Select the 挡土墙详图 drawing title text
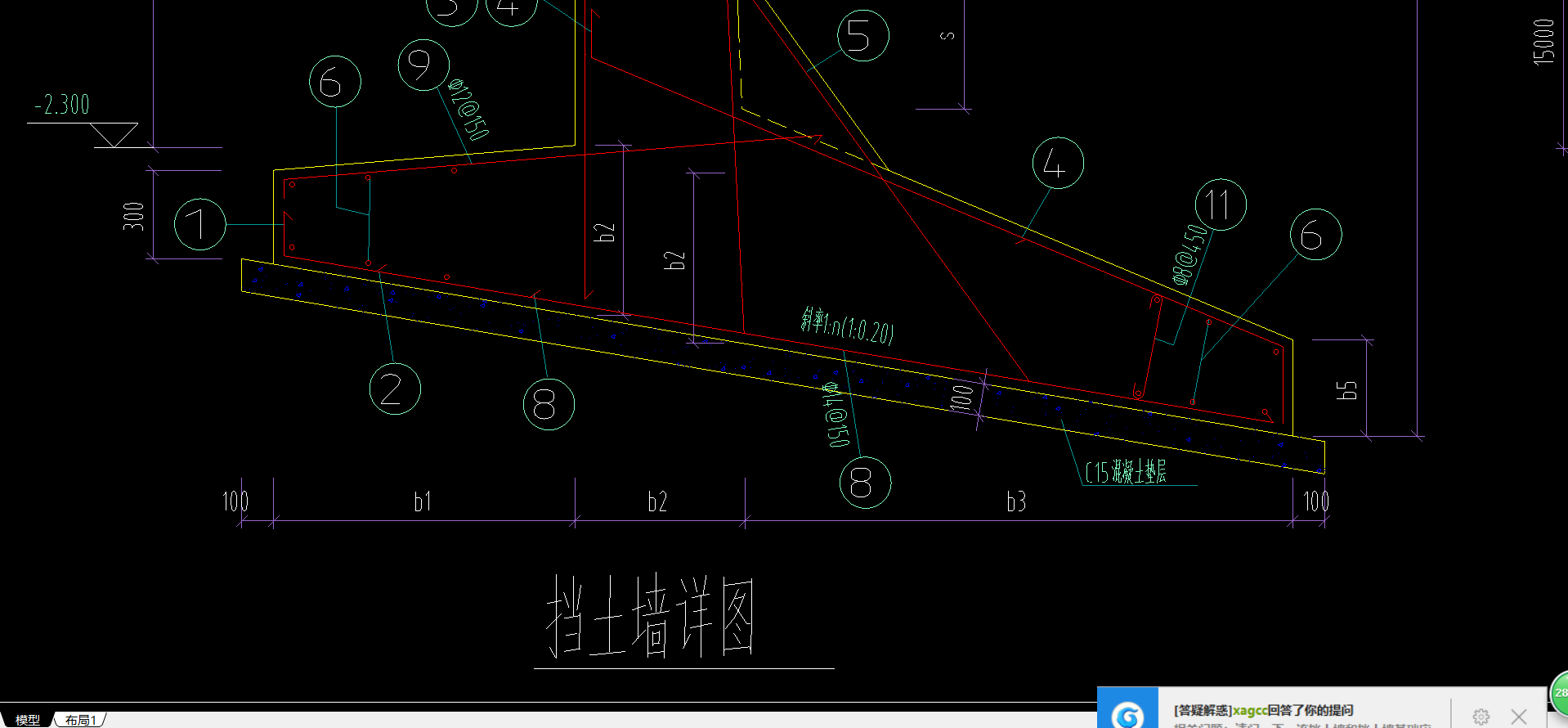The width and height of the screenshot is (1568, 728). click(x=651, y=617)
